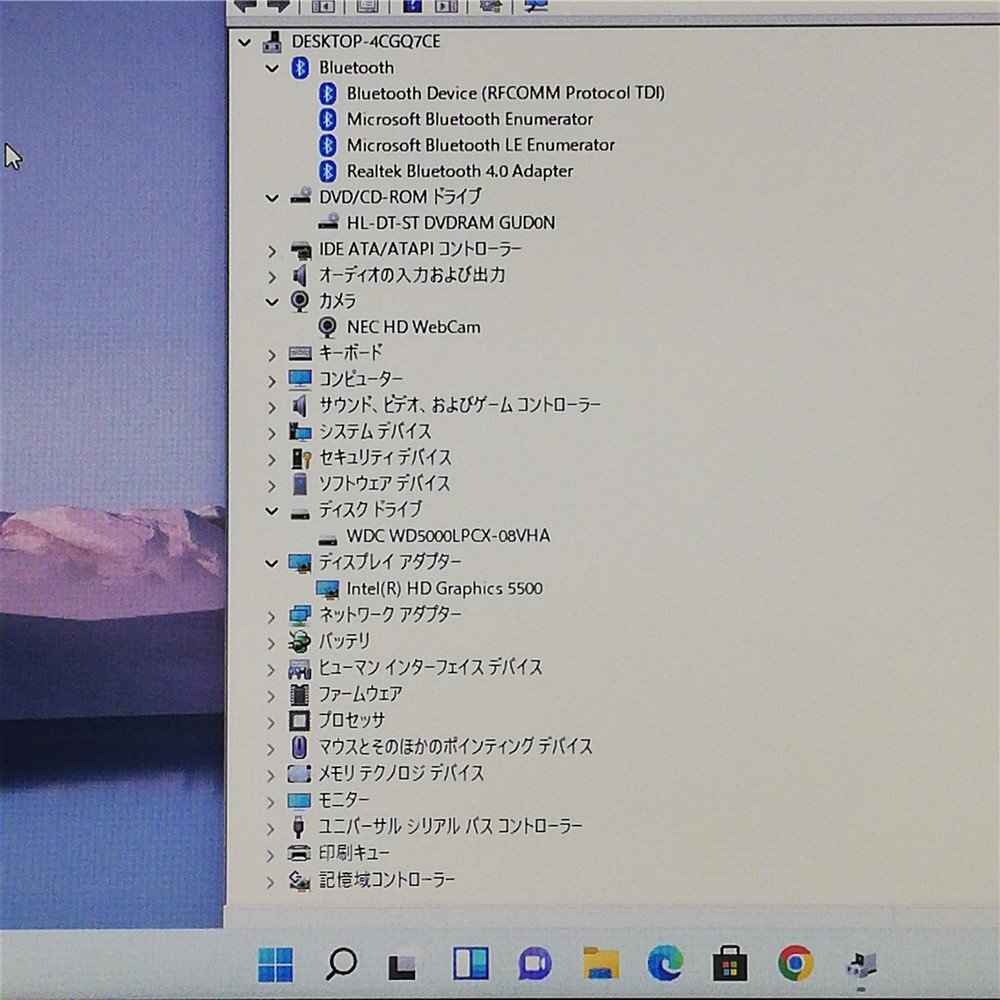This screenshot has height=1000, width=1000.
Task: Click the Scan for hardware changes toolbar icon
Action: coord(490,7)
